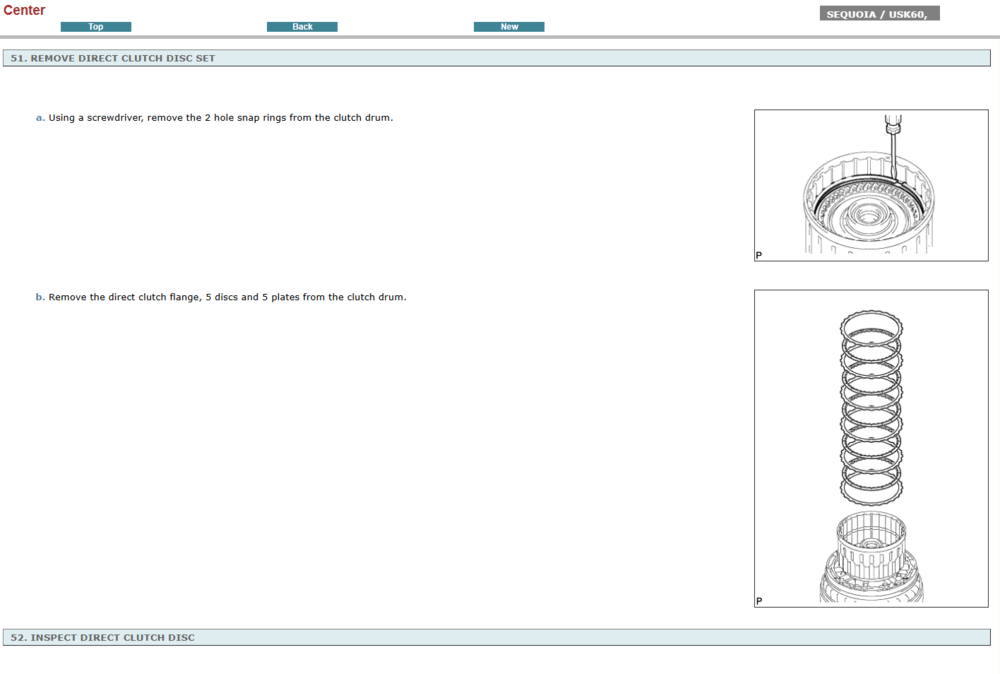1000x674 pixels.
Task: Open the snap ring removal illustration
Action: [871, 185]
